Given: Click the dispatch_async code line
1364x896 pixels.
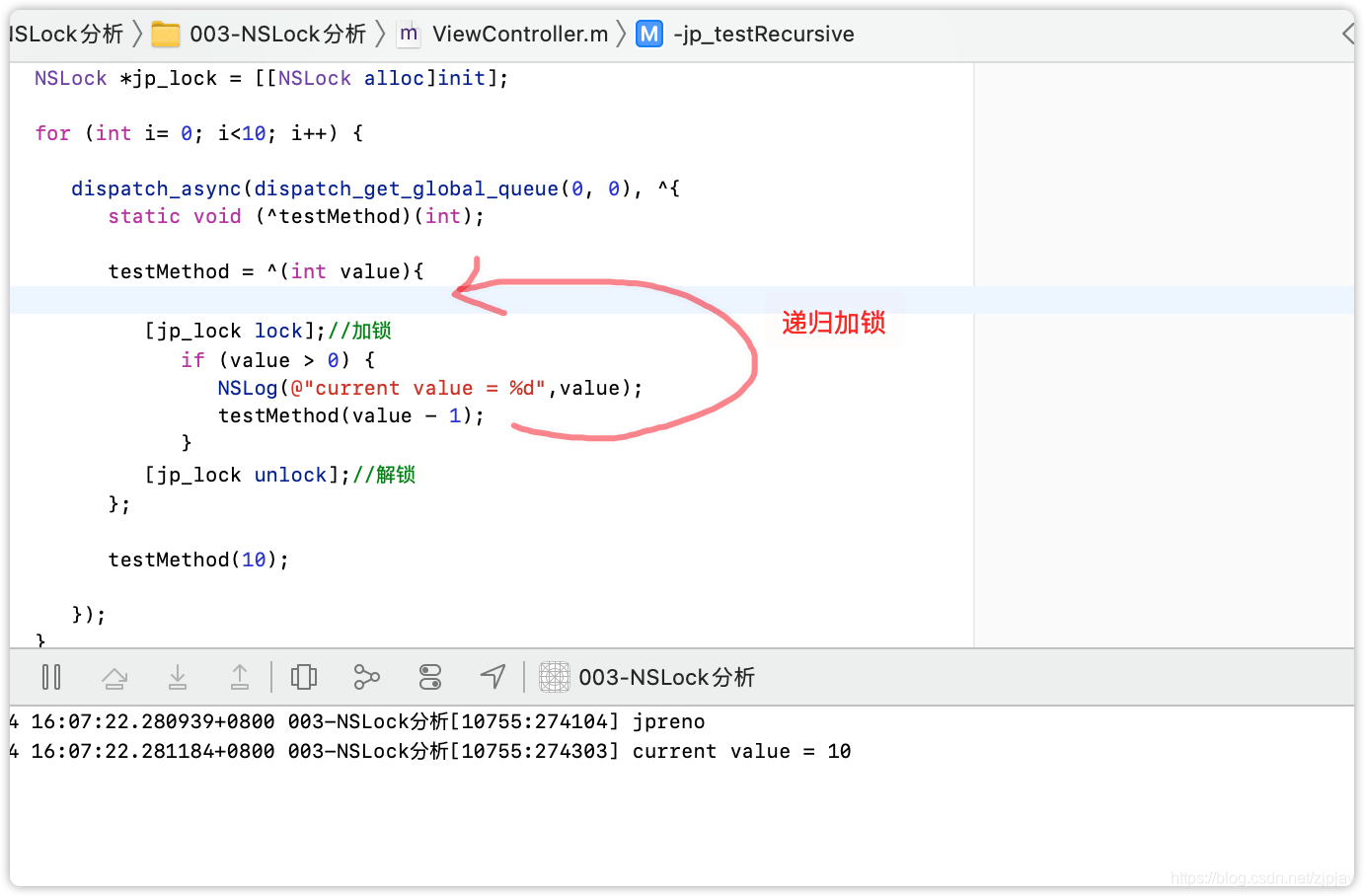Looking at the screenshot, I should pyautogui.click(x=375, y=188).
